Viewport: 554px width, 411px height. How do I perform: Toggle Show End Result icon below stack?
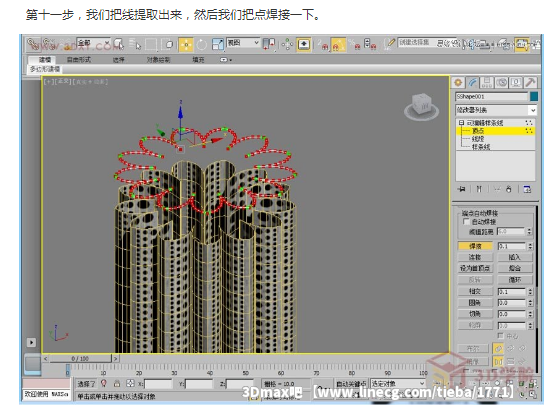pyautogui.click(x=479, y=189)
